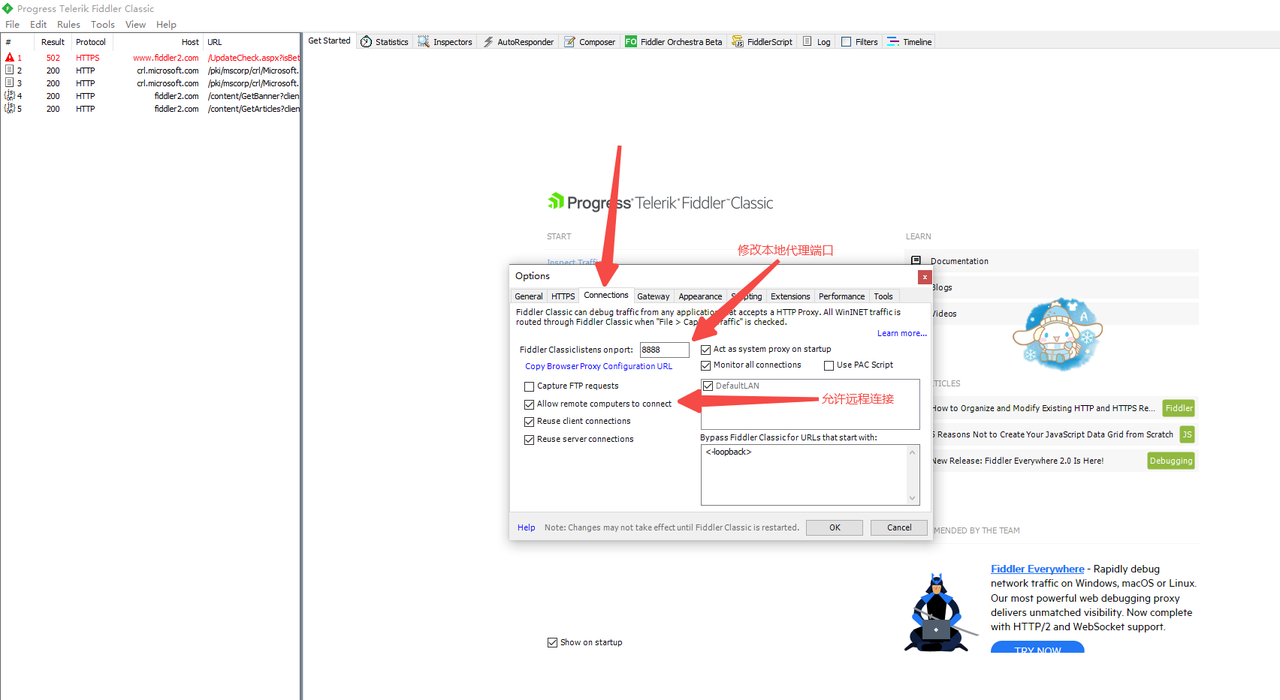Image resolution: width=1280 pixels, height=700 pixels.
Task: Sort sessions by the Result column header
Action: [x=53, y=42]
